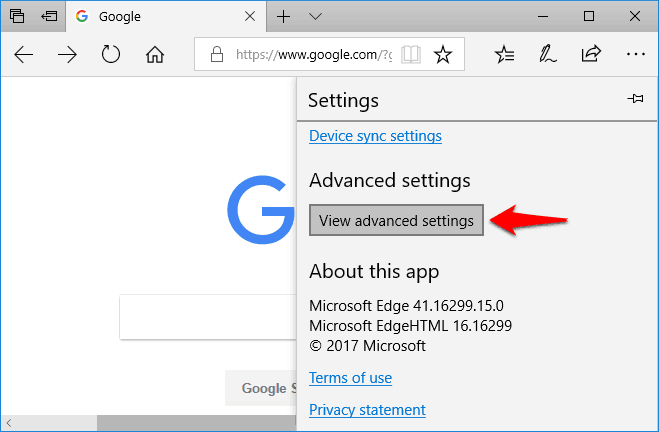Click the © 2017 Microsoft text

[x=367, y=346]
